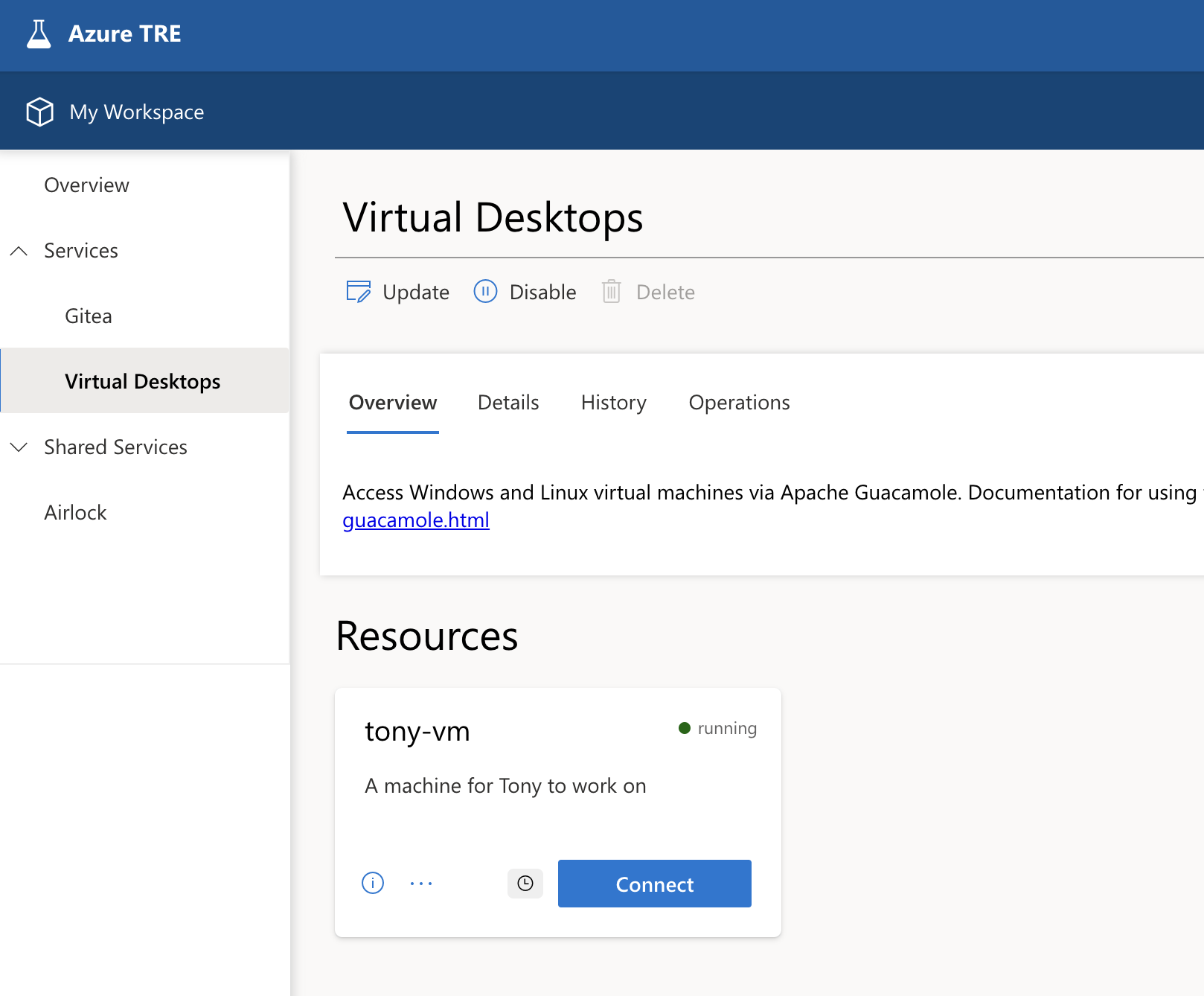Viewport: 1204px width, 996px height.
Task: Click the My Workspace cube icon
Action: [39, 112]
